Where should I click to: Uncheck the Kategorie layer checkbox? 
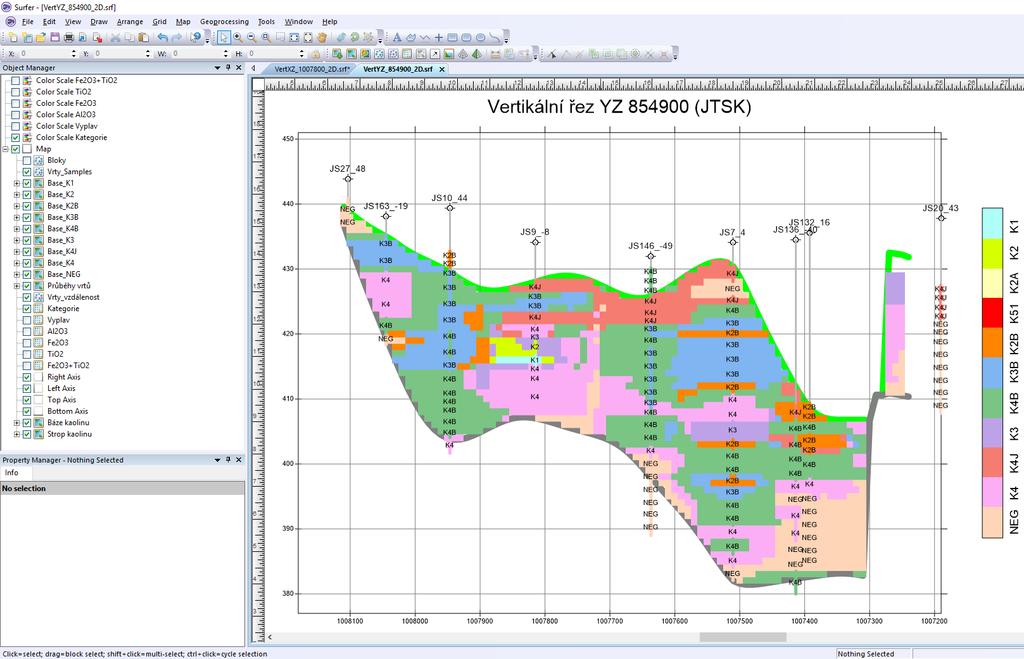click(27, 308)
